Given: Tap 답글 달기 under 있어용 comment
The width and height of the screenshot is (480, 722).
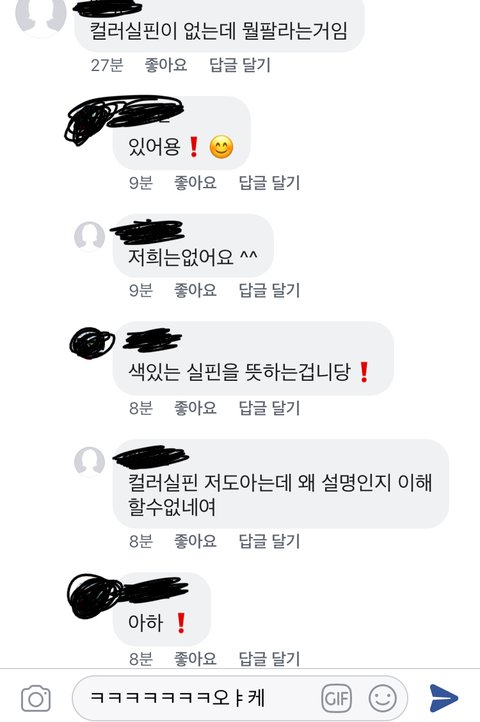Looking at the screenshot, I should coord(269,183).
